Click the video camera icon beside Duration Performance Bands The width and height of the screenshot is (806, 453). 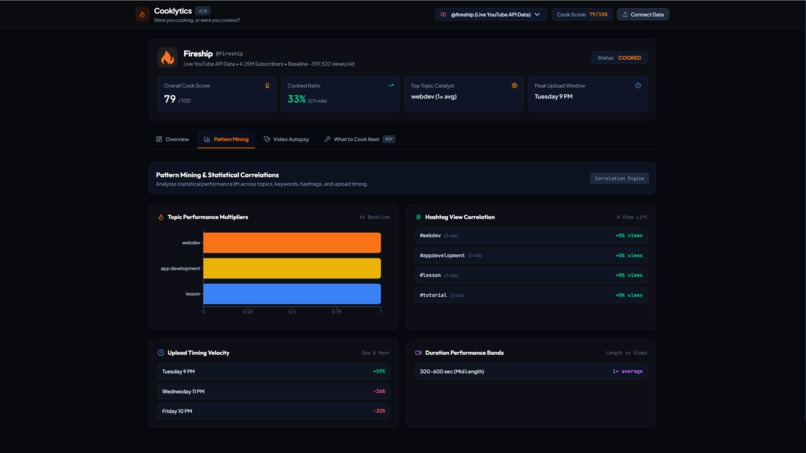click(418, 353)
